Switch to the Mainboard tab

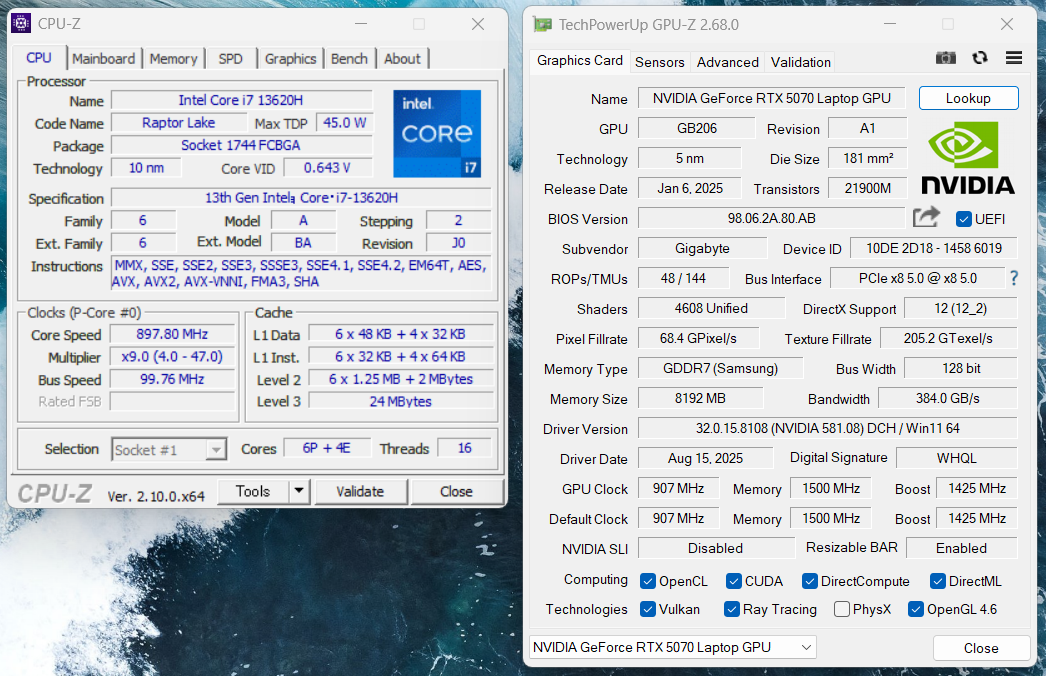[104, 59]
